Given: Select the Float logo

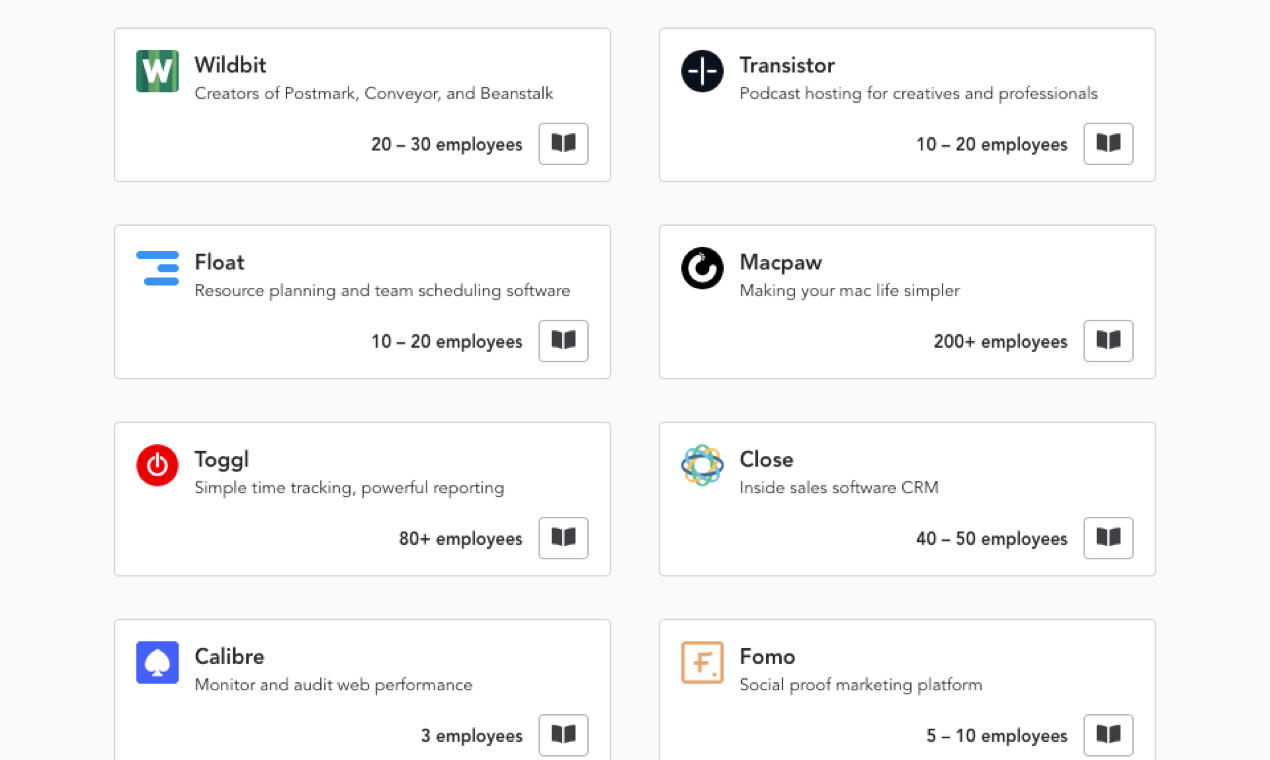Looking at the screenshot, I should (157, 268).
